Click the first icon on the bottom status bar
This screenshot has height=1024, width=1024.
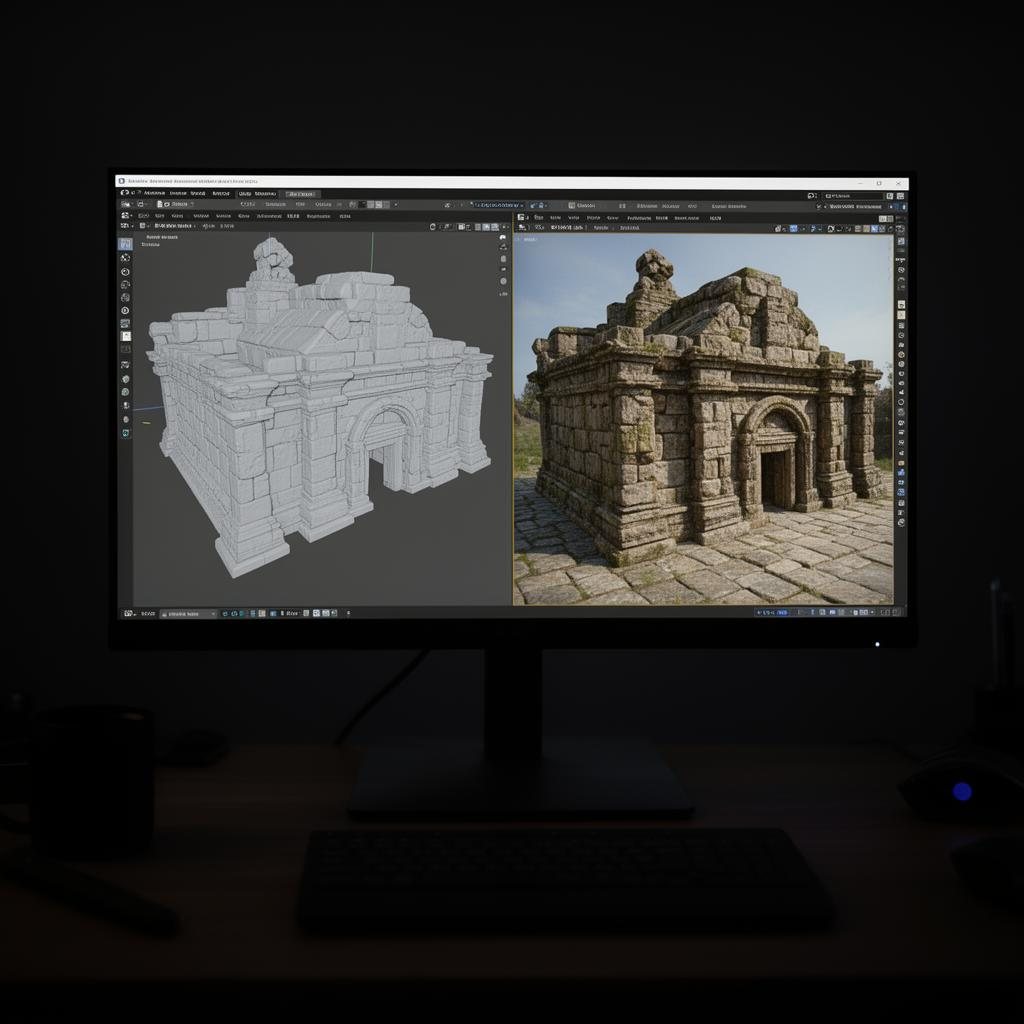(x=128, y=613)
